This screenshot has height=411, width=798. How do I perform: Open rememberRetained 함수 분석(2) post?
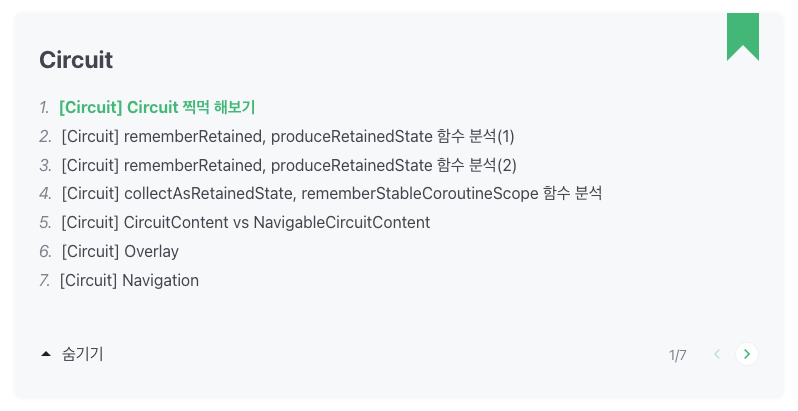coord(289,165)
